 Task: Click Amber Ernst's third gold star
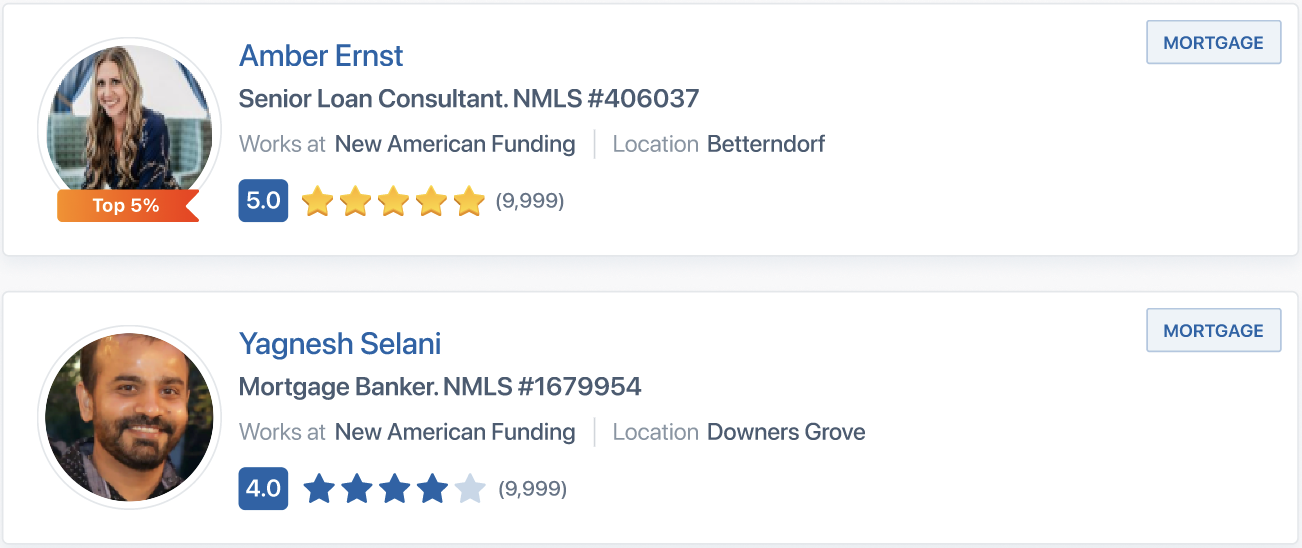point(393,201)
